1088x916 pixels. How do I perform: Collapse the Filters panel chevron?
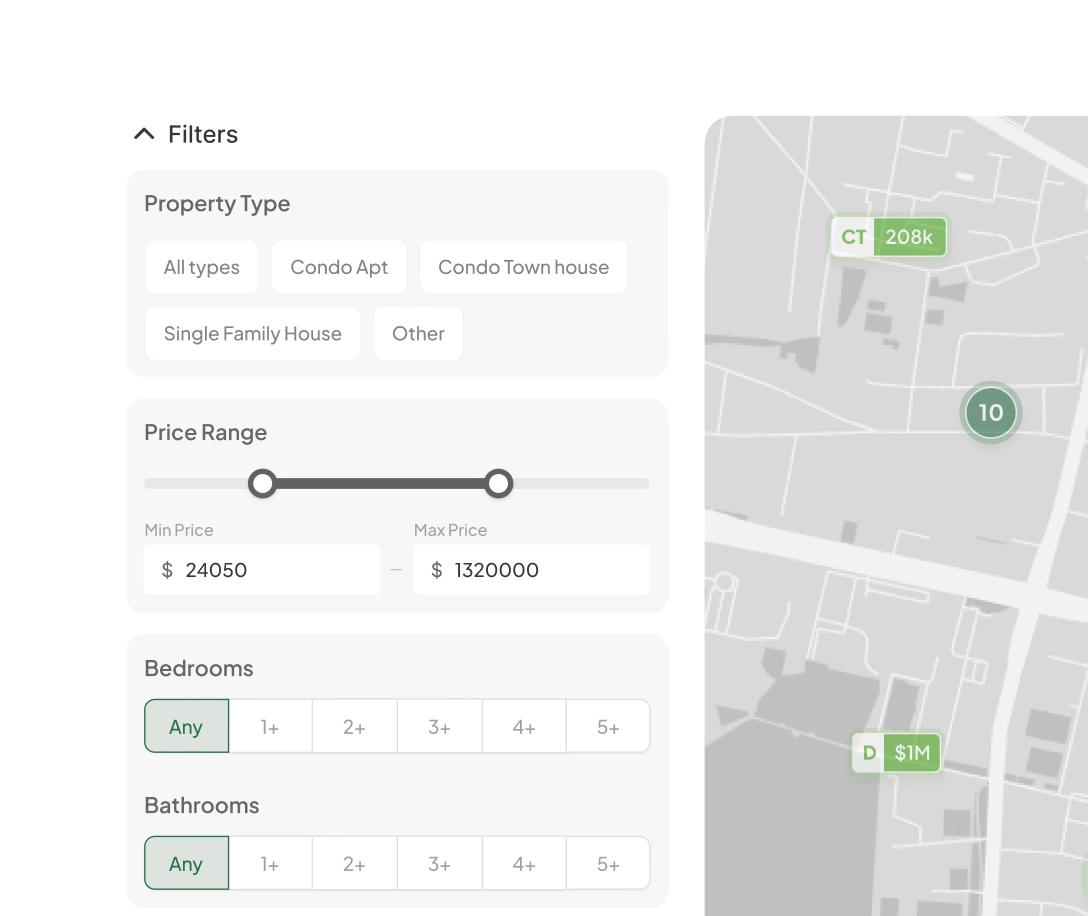[144, 134]
